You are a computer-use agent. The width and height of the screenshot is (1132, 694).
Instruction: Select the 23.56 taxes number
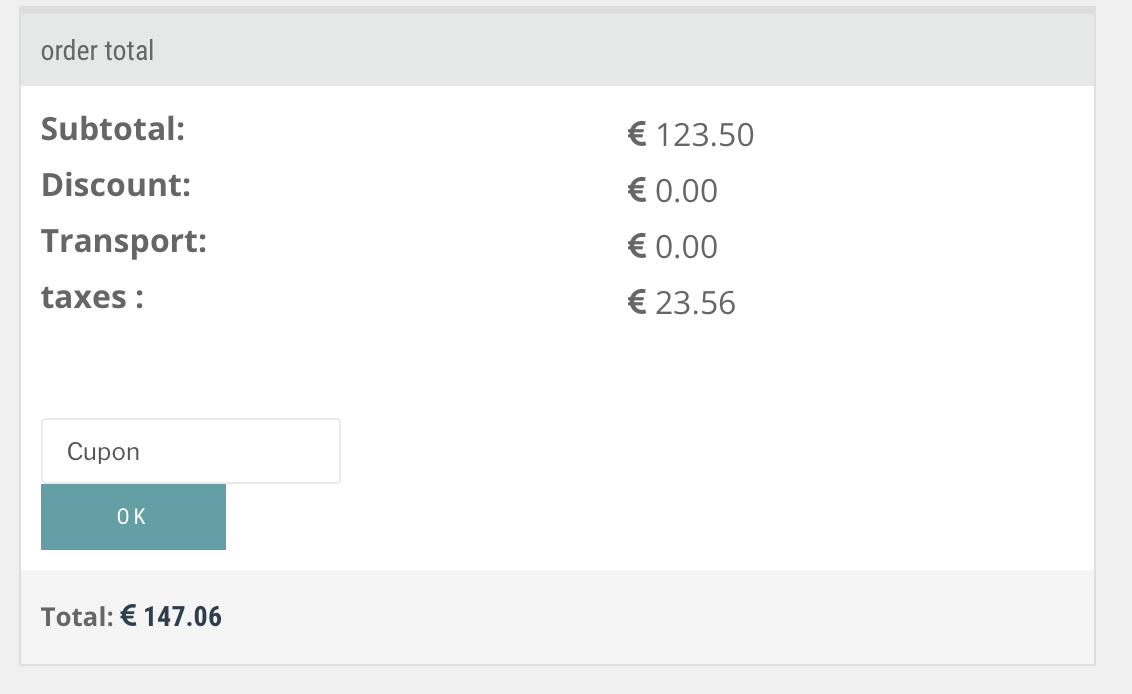pyautogui.click(x=696, y=303)
